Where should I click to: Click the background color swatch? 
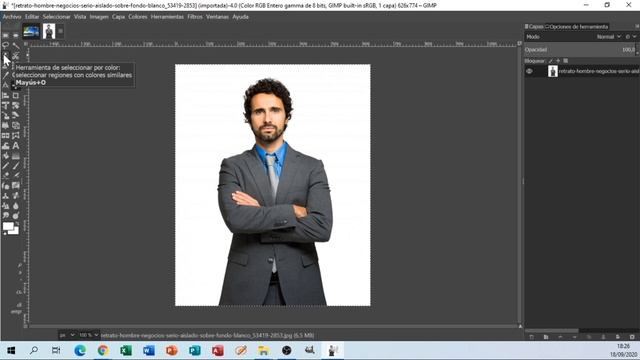point(15,231)
